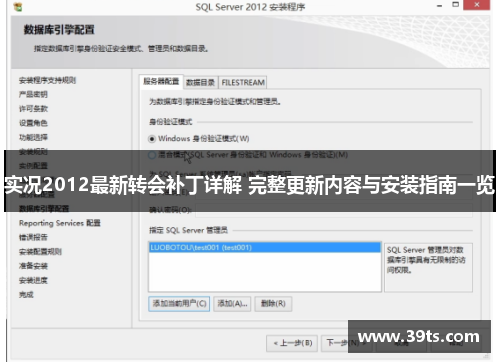Viewport: 500px width, 362px height.
Task: Click 添加当前用户(C) button
Action: (179, 304)
